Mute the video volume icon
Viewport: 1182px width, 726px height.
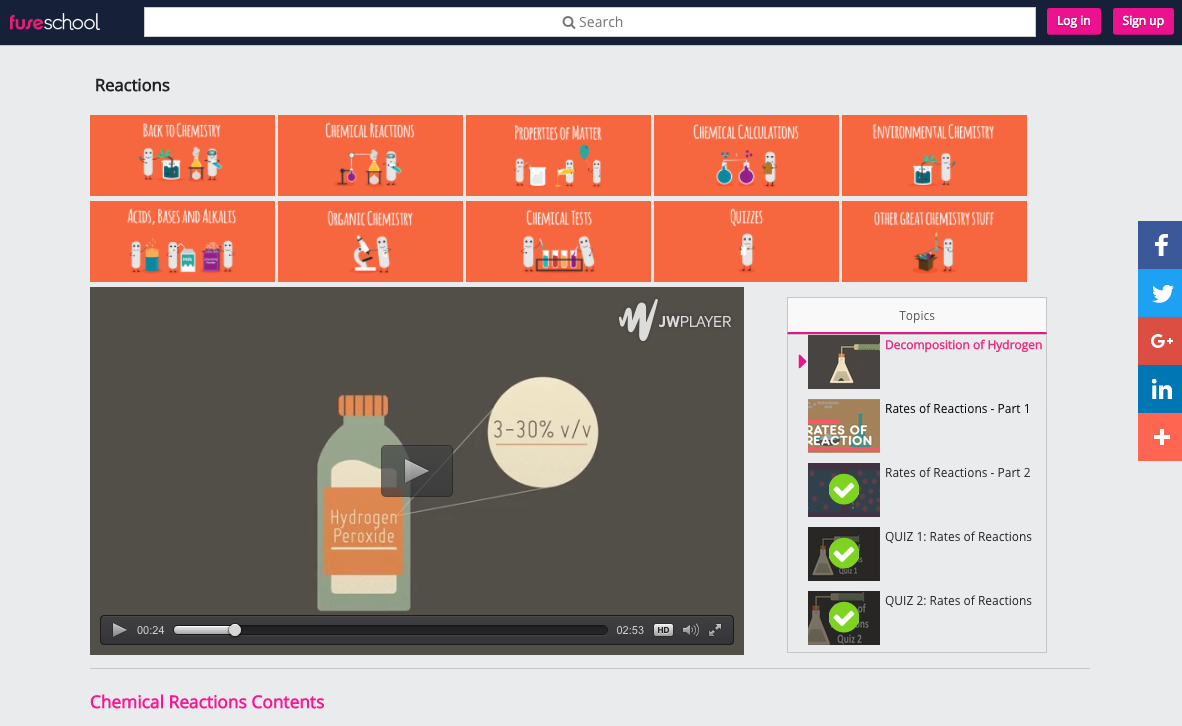point(690,630)
